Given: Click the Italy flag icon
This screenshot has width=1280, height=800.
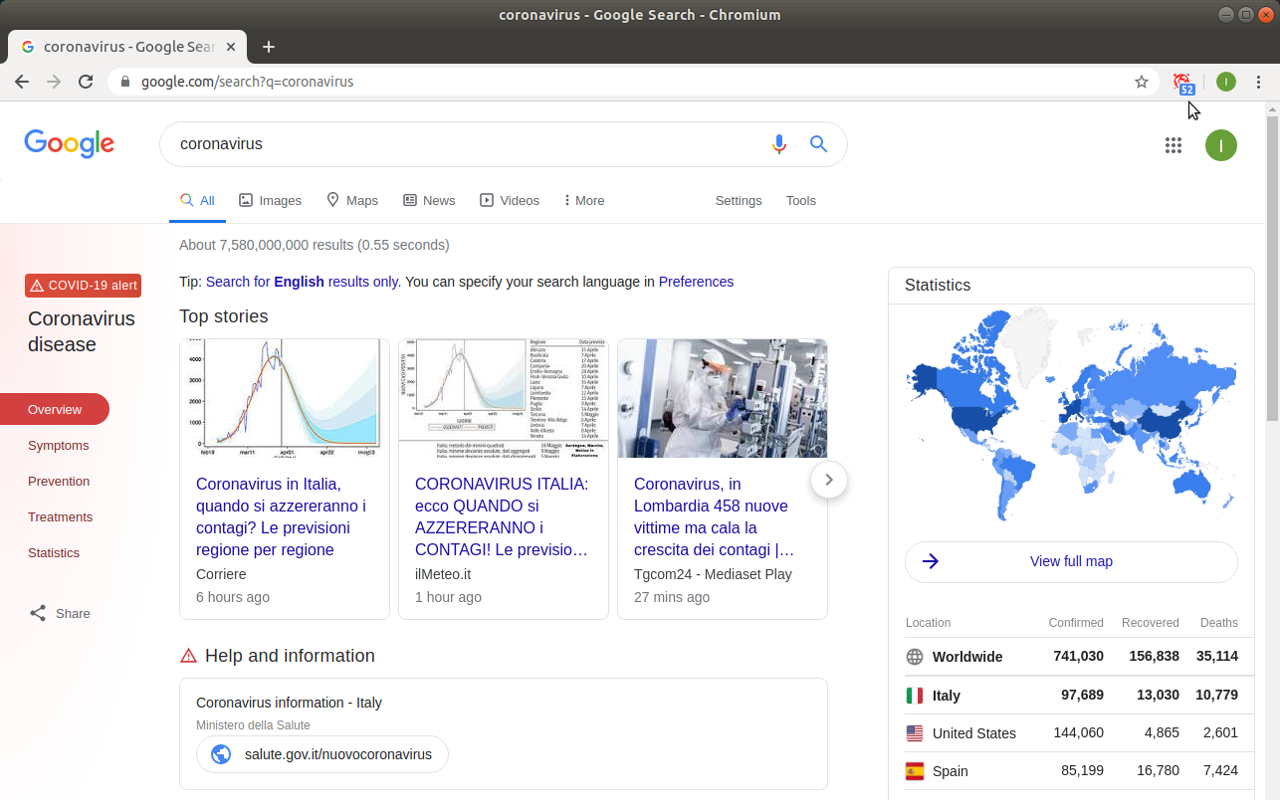Looking at the screenshot, I should point(914,695).
